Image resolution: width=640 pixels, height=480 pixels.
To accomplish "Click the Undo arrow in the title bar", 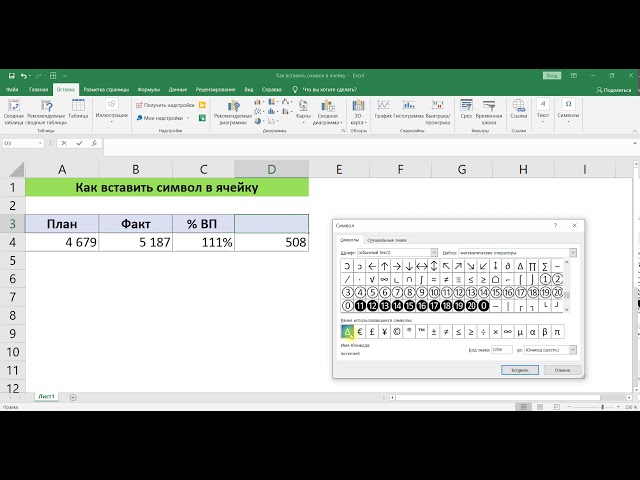I will pos(24,76).
